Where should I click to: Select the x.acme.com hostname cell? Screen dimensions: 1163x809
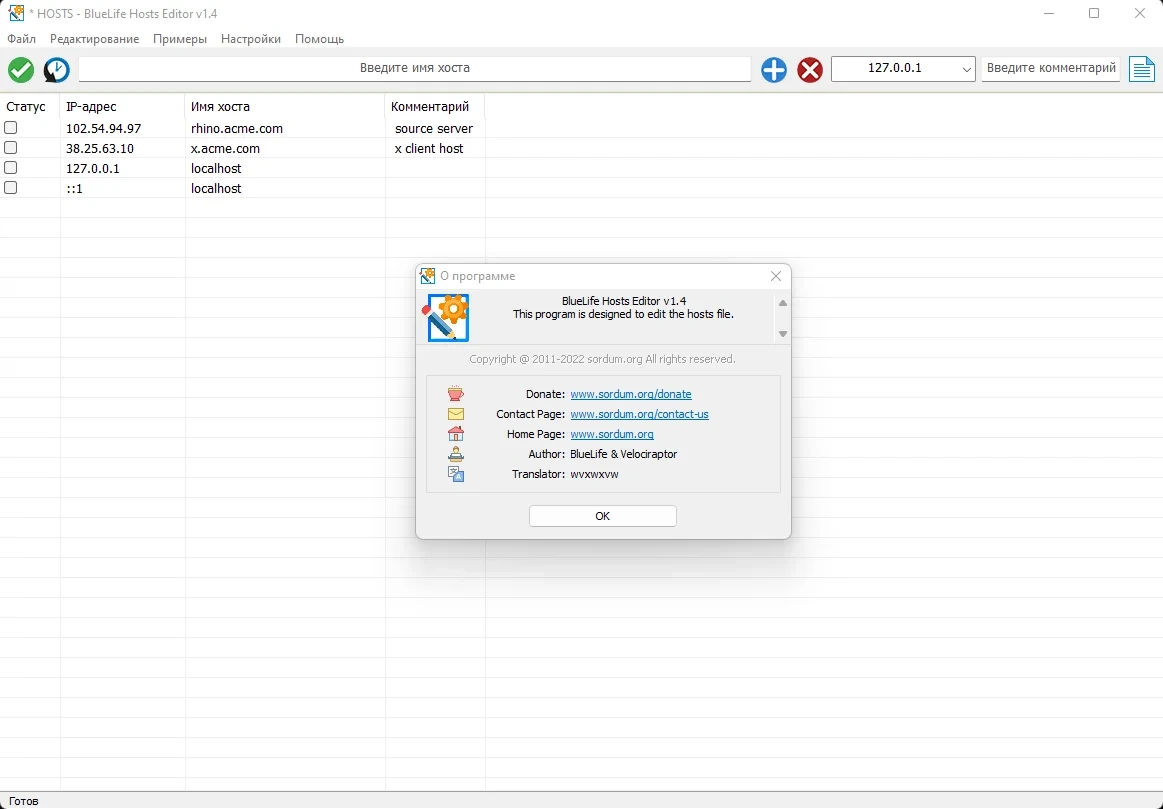point(285,148)
